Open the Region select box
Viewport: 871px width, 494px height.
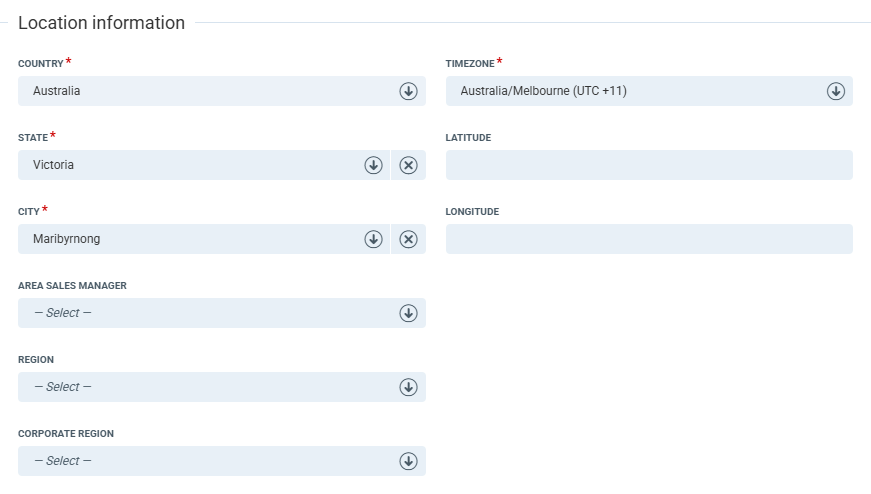[200, 387]
